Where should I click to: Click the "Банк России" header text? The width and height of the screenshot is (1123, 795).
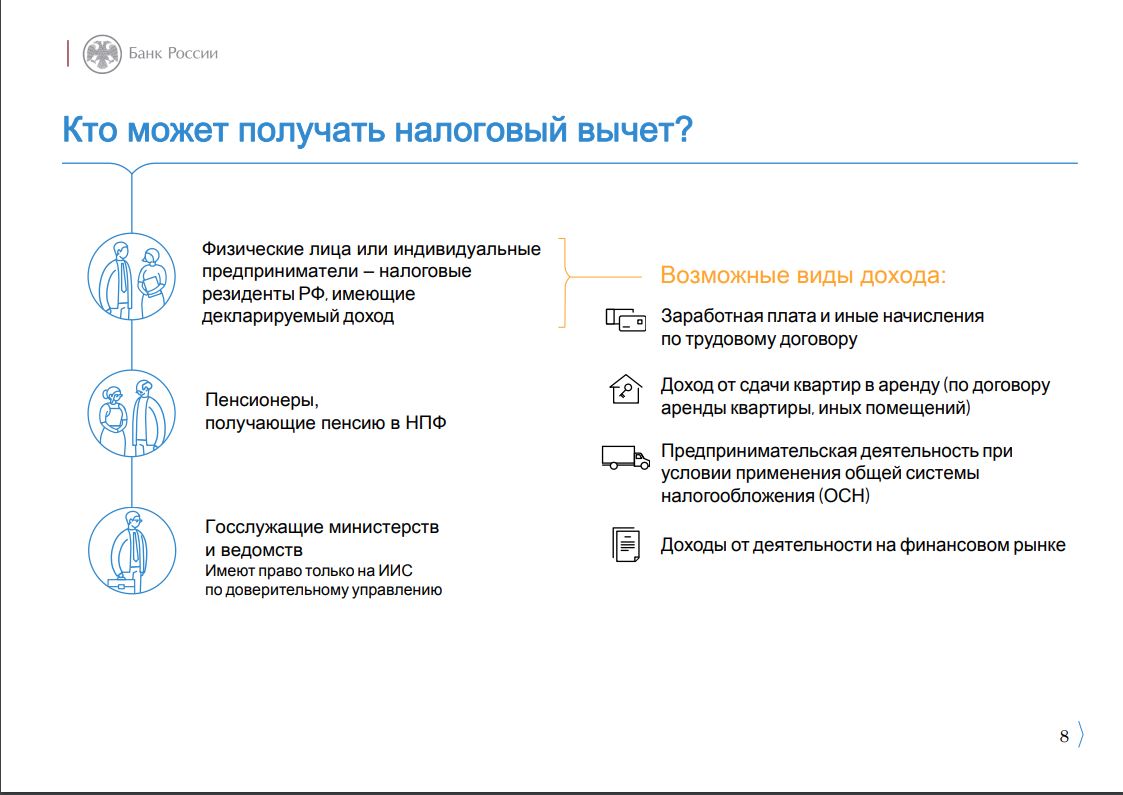pyautogui.click(x=173, y=54)
